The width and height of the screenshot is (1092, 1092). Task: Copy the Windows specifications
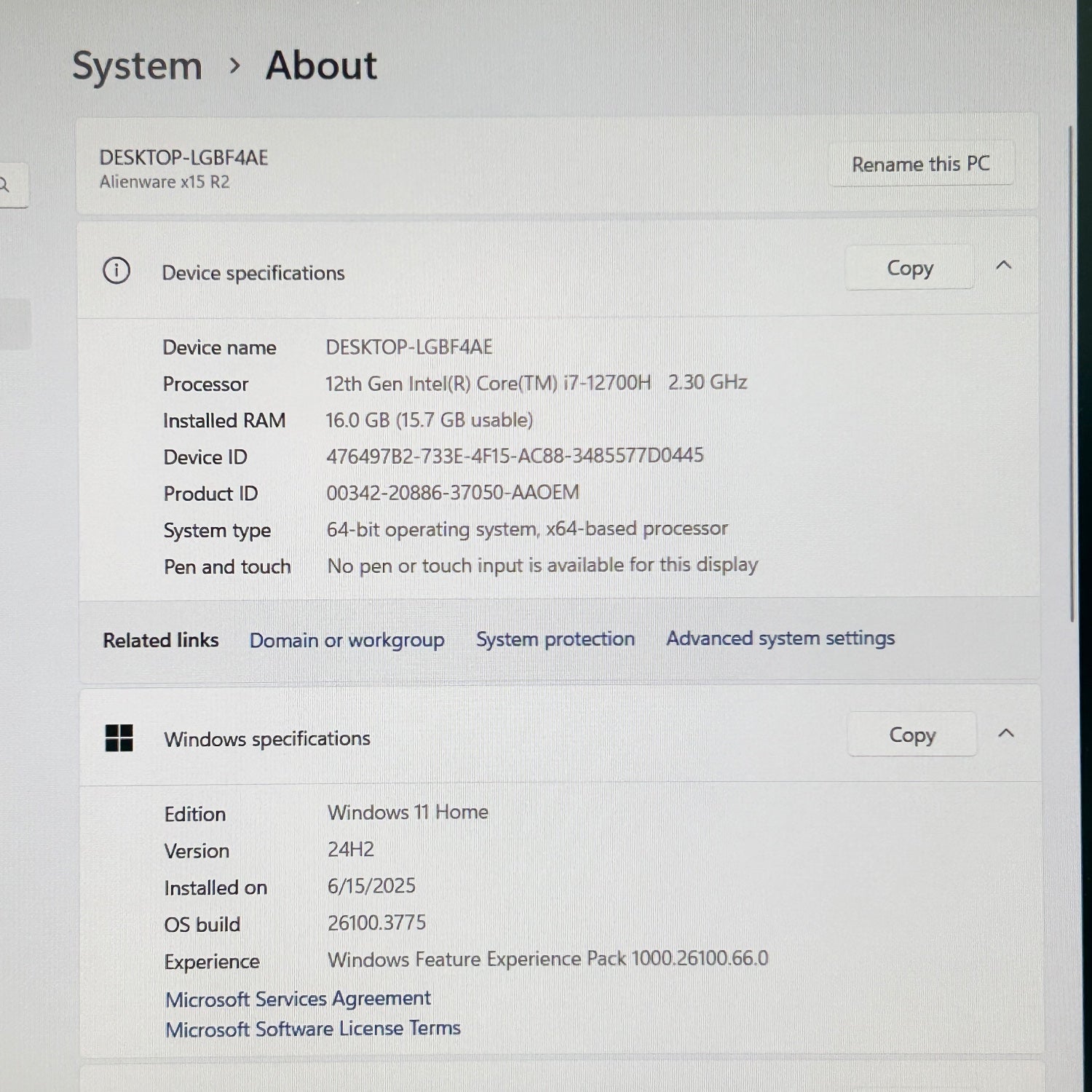pyautogui.click(x=911, y=735)
